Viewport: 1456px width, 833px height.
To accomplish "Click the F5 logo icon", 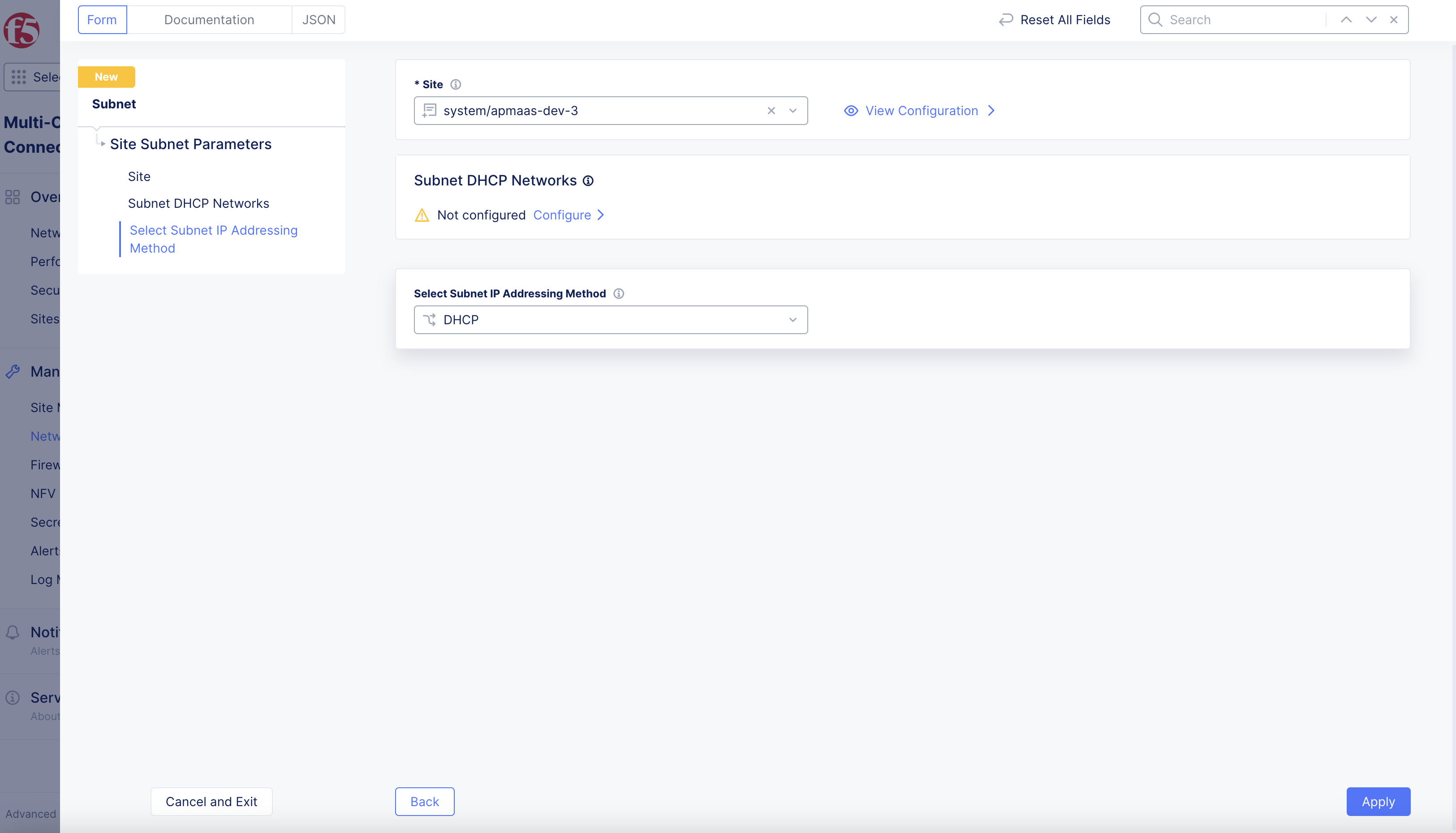I will point(22,30).
